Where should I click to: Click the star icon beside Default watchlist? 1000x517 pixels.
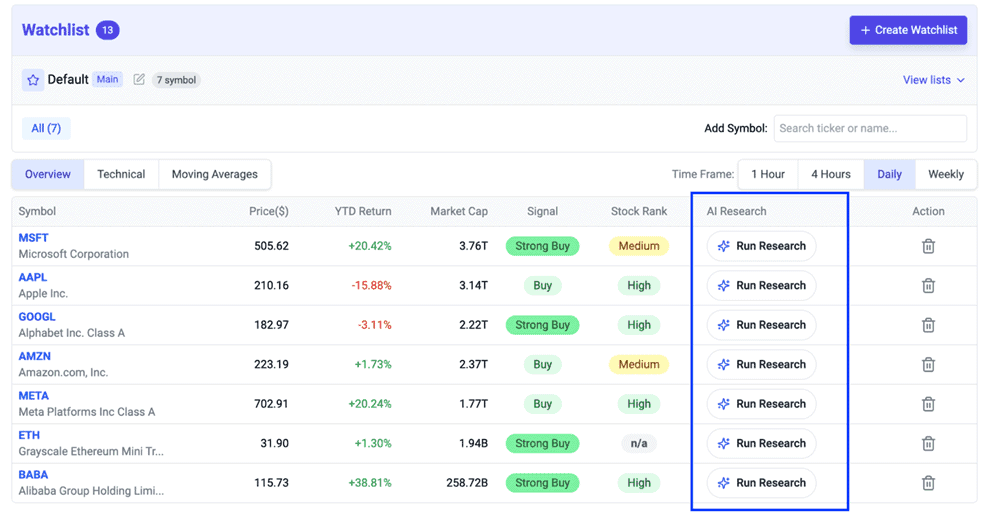(x=33, y=80)
